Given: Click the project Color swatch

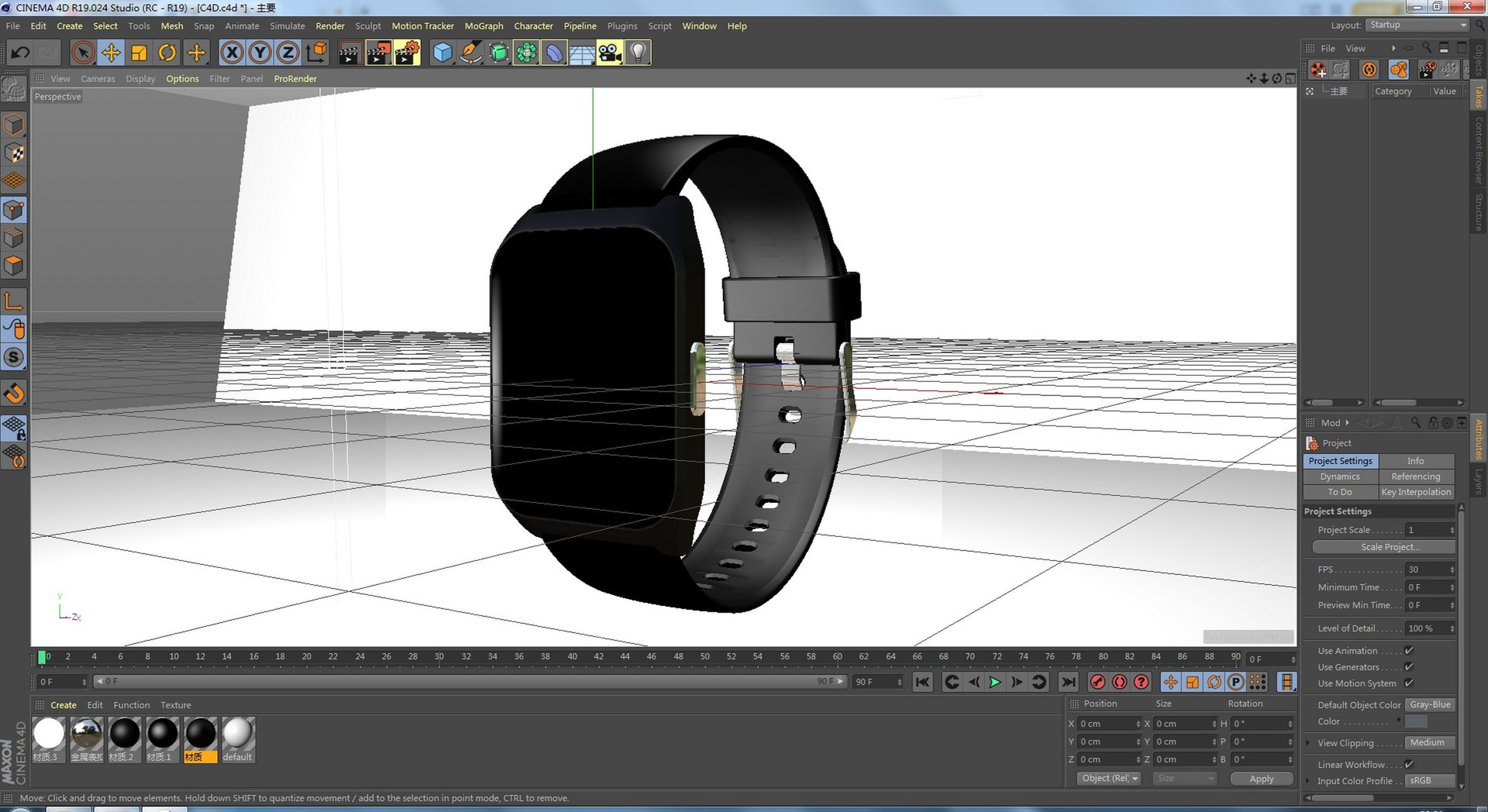Looking at the screenshot, I should (1416, 721).
